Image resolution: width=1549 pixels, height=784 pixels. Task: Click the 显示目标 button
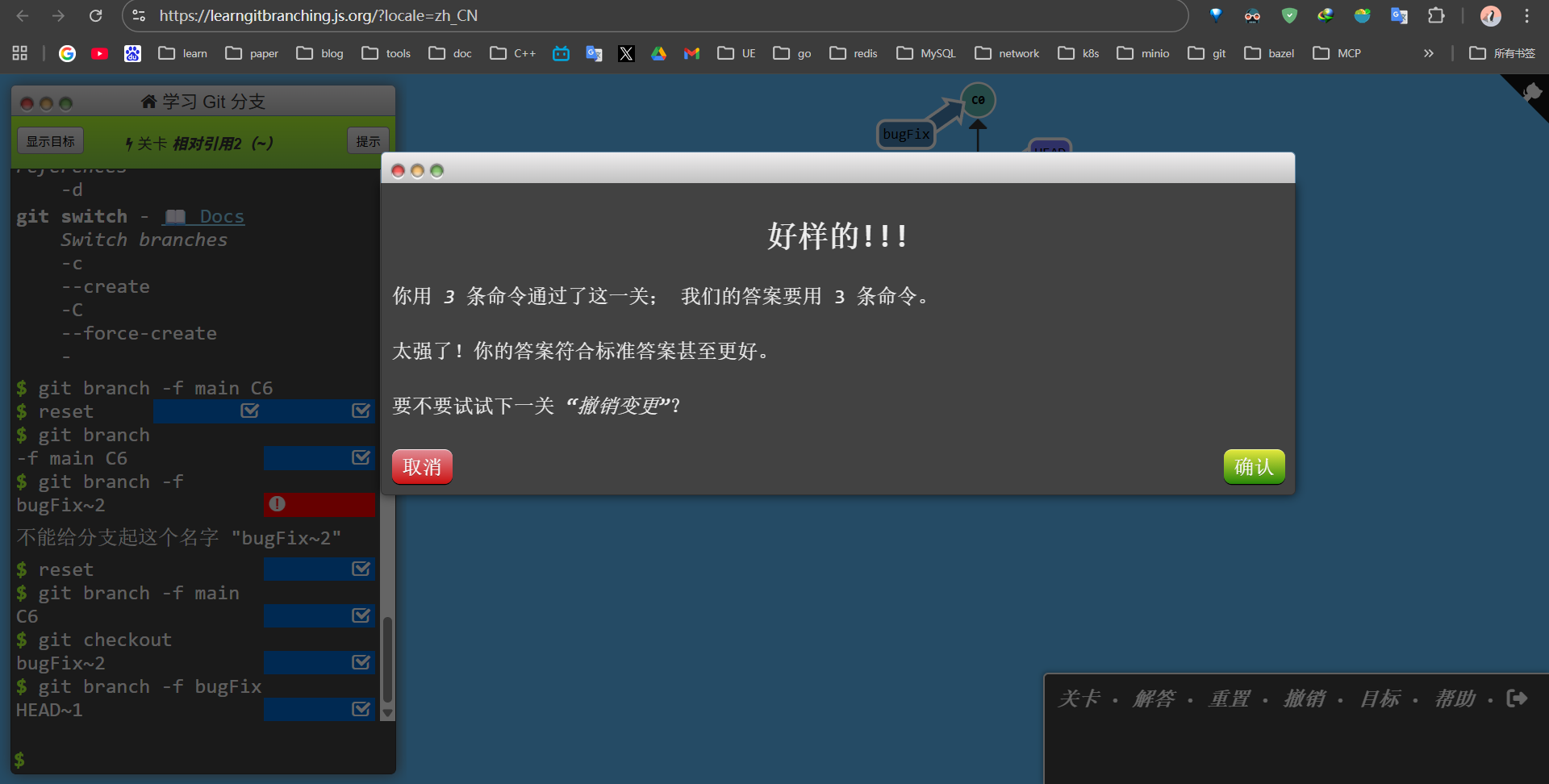[x=51, y=141]
